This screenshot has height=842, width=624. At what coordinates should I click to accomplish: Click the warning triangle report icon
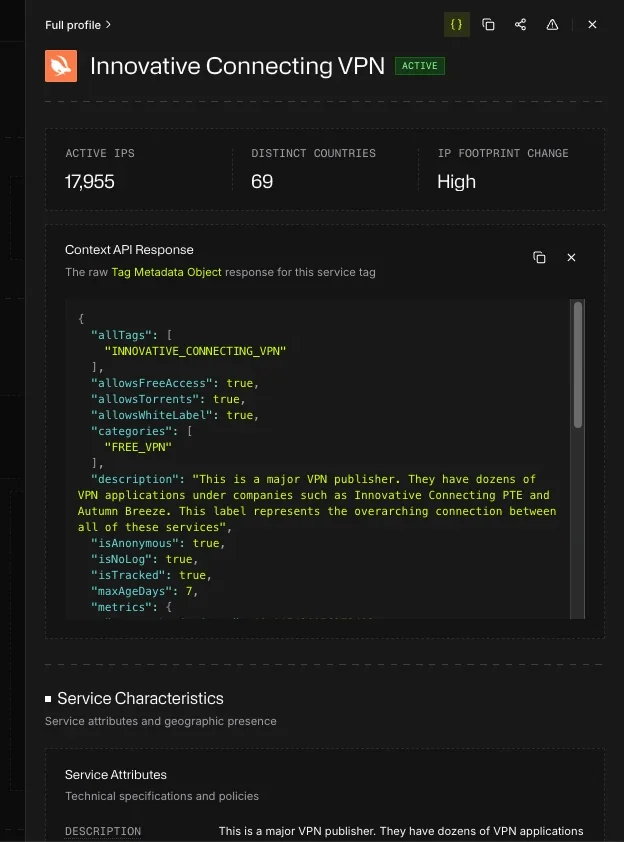552,25
